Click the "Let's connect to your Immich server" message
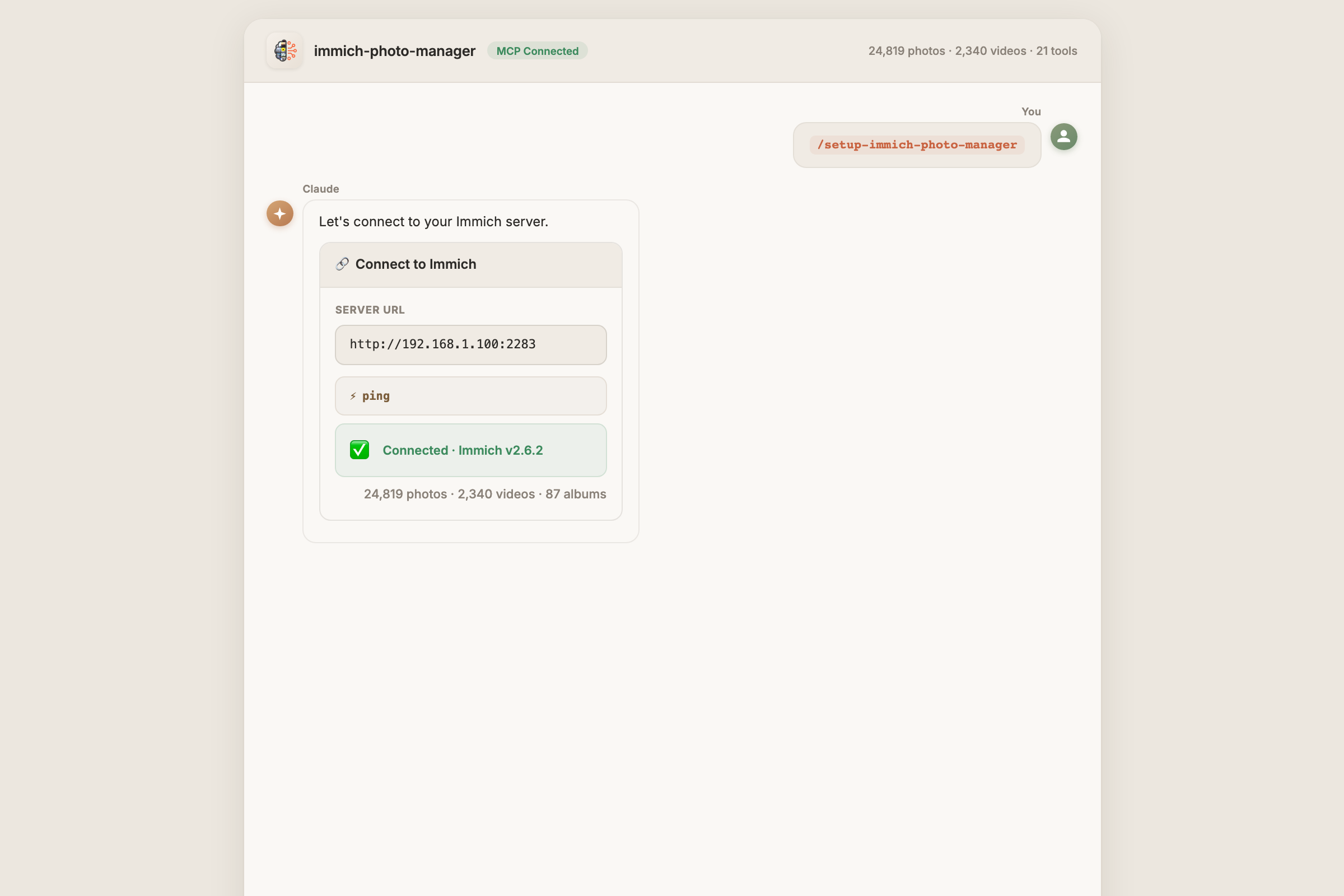Screen dimensions: 1344x896 (433, 222)
